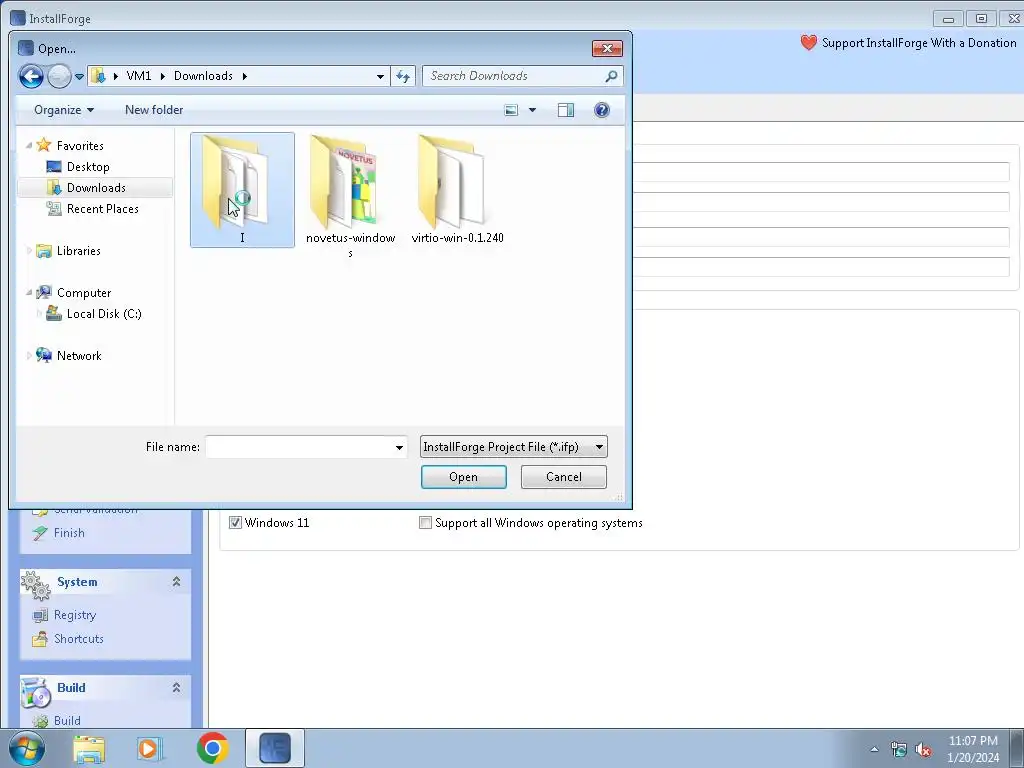Viewport: 1024px width, 768px height.
Task: Select Local Disk (C:) in navigation pane
Action: (x=103, y=314)
